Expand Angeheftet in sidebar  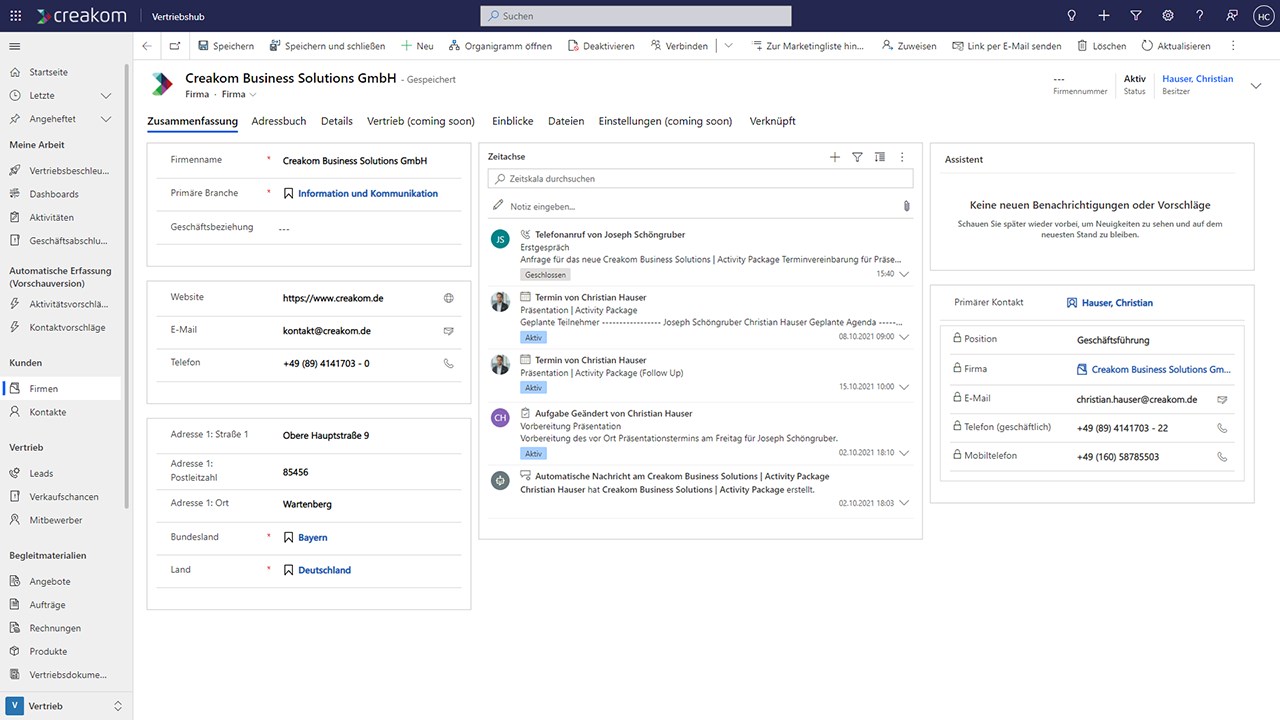tap(106, 119)
